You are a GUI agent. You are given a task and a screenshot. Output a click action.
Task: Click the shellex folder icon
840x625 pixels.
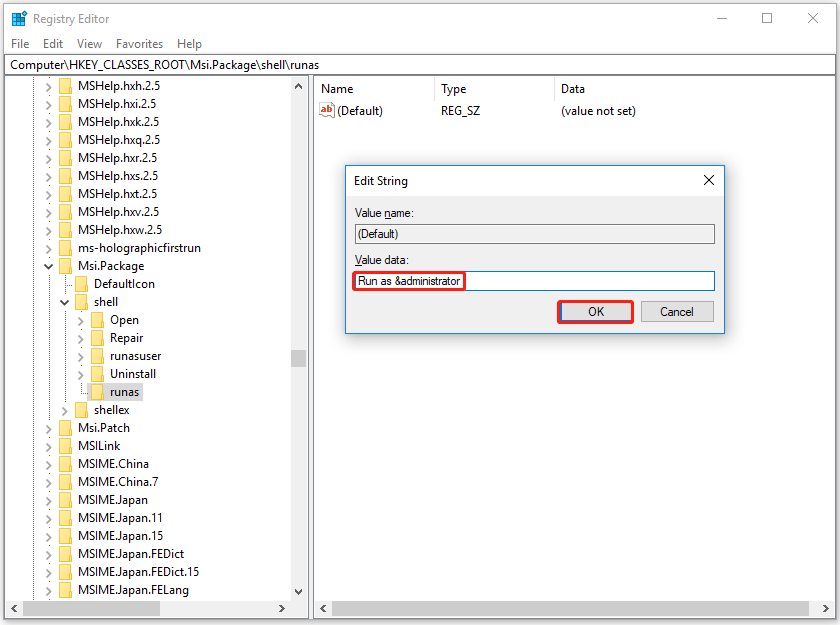pyautogui.click(x=82, y=409)
